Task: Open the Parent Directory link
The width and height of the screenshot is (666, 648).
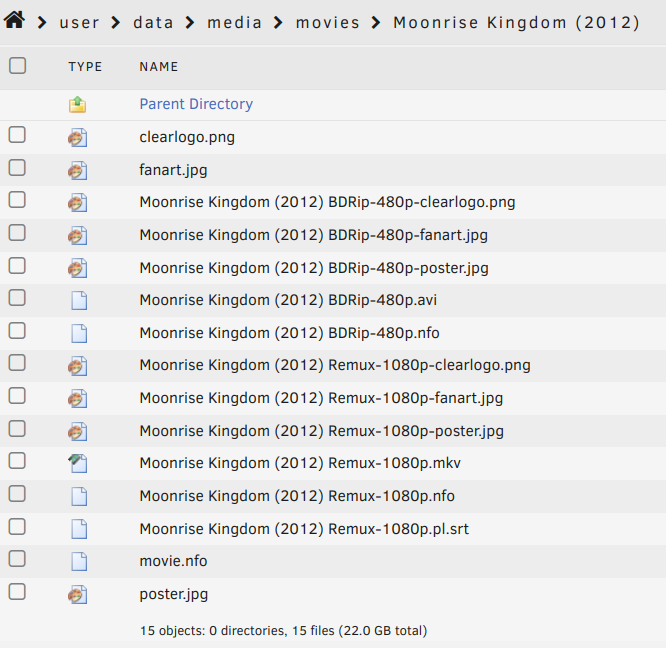Action: (196, 104)
